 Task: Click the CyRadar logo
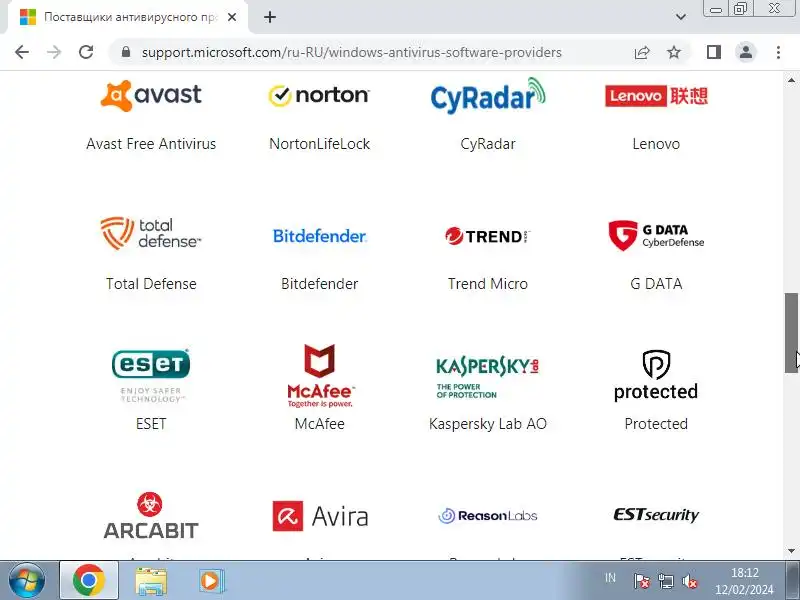pos(488,95)
